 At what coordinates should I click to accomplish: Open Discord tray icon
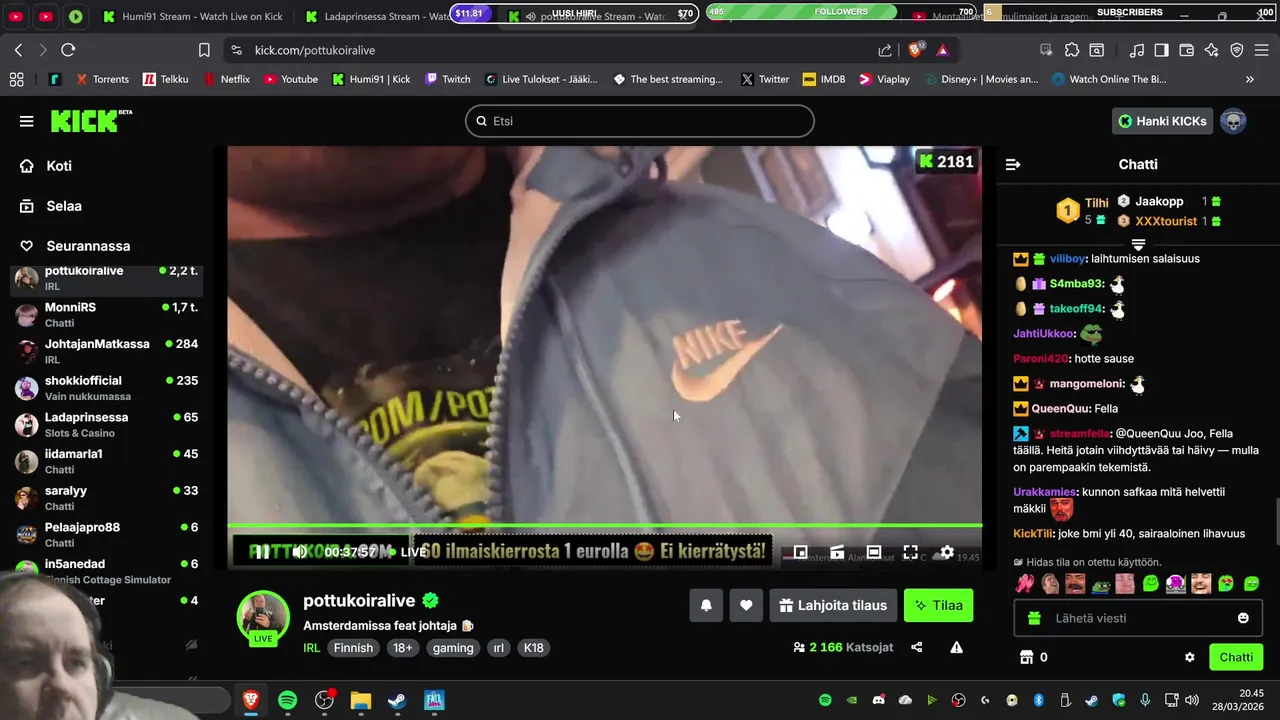click(878, 700)
